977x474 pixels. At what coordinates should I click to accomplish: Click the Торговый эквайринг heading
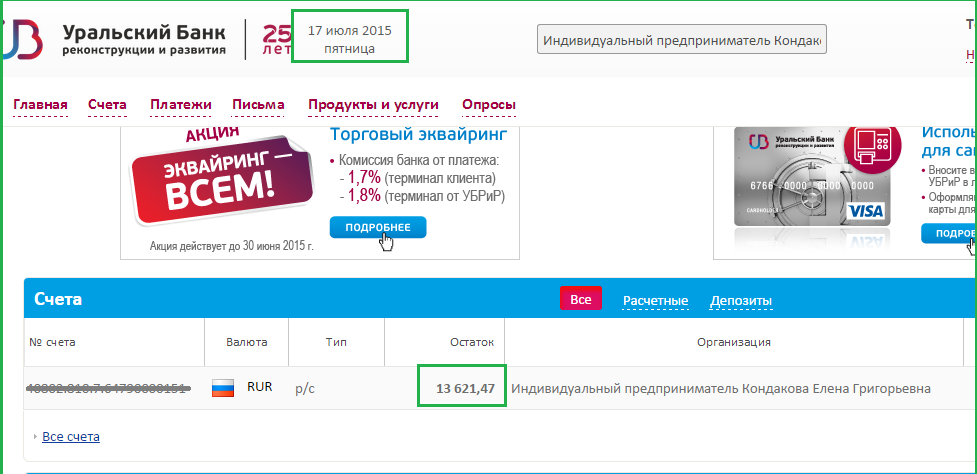[x=419, y=134]
